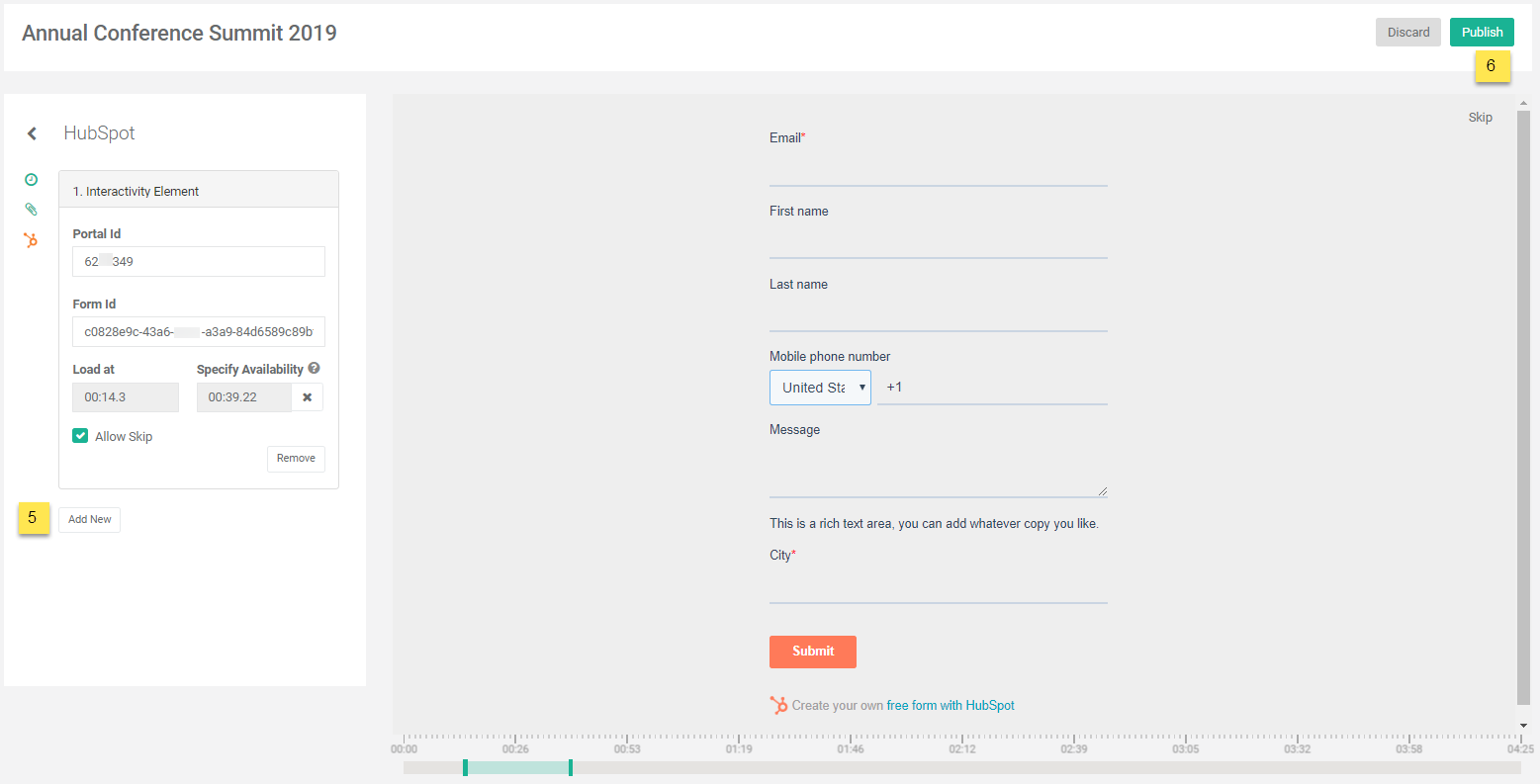Submit the HubSpot form
Viewport: 1540px width, 784px height.
[812, 652]
